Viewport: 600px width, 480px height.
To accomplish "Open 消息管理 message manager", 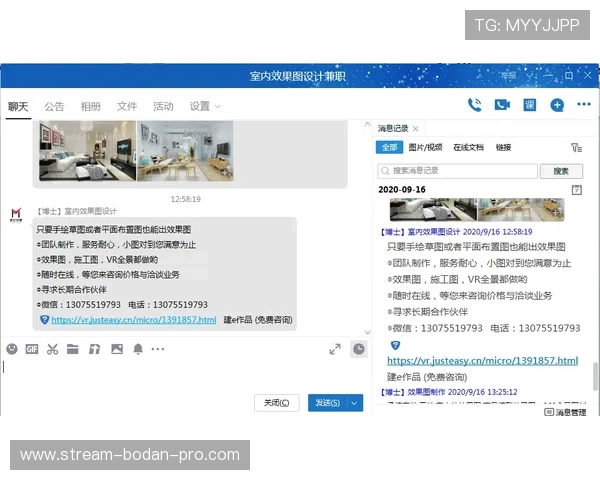I will [565, 412].
